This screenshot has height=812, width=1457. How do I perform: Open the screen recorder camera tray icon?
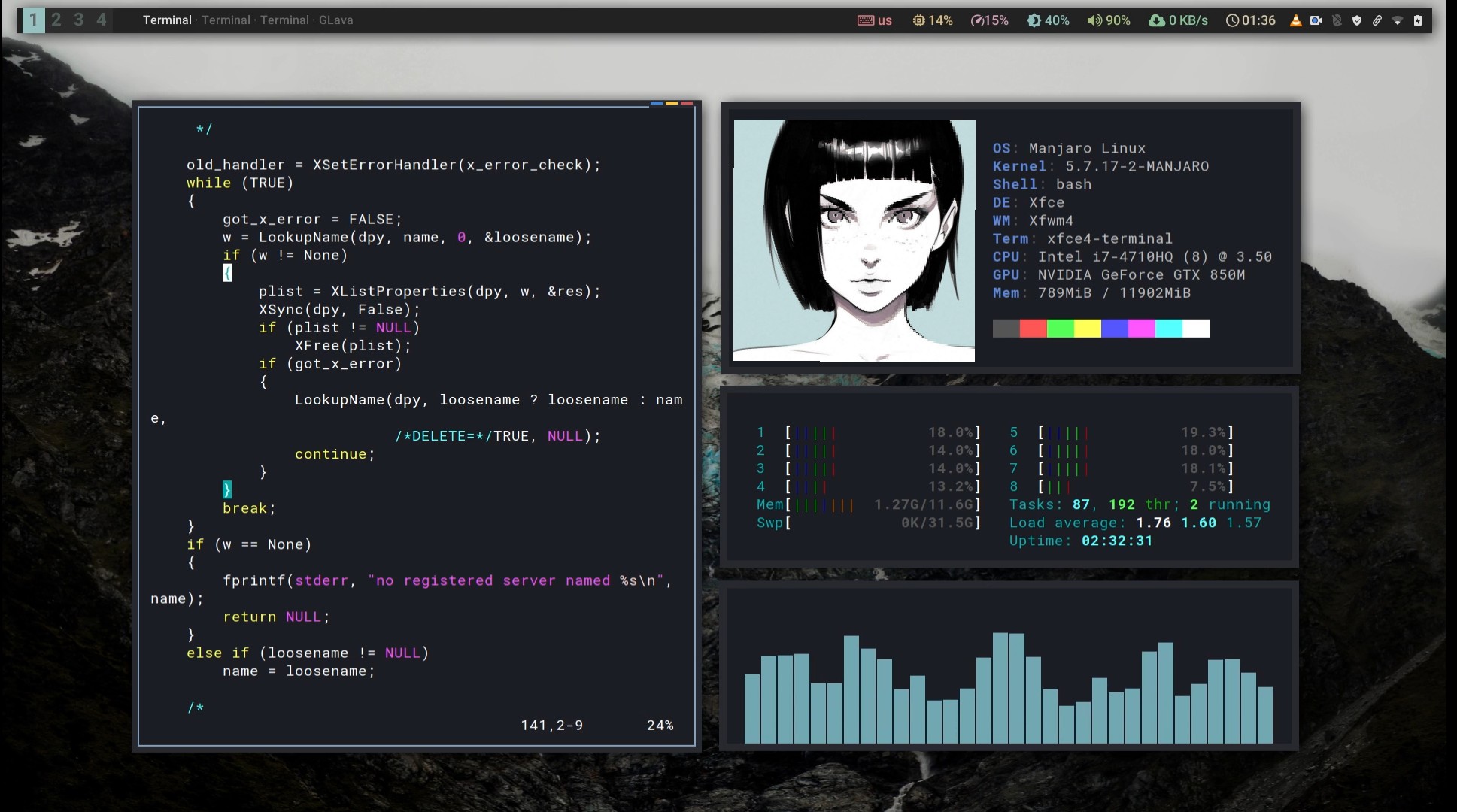[x=1316, y=20]
